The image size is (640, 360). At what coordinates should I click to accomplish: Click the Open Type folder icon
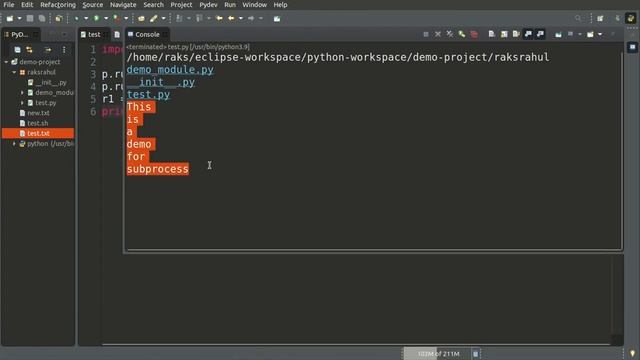click(x=141, y=18)
